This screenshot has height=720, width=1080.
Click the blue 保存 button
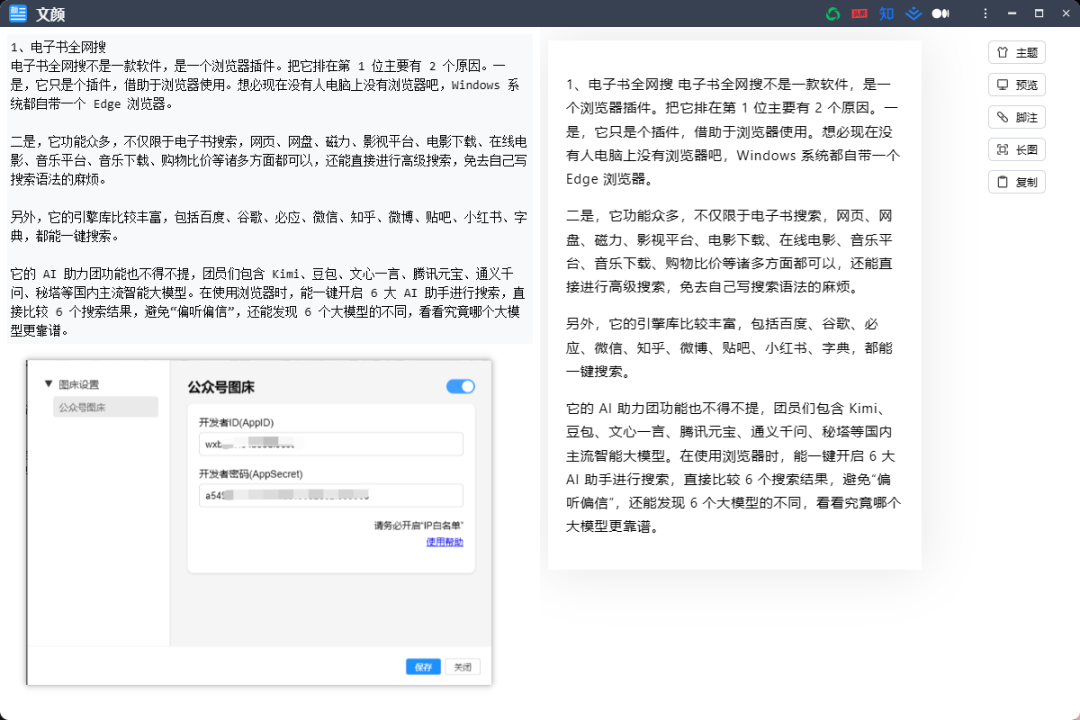coord(423,667)
